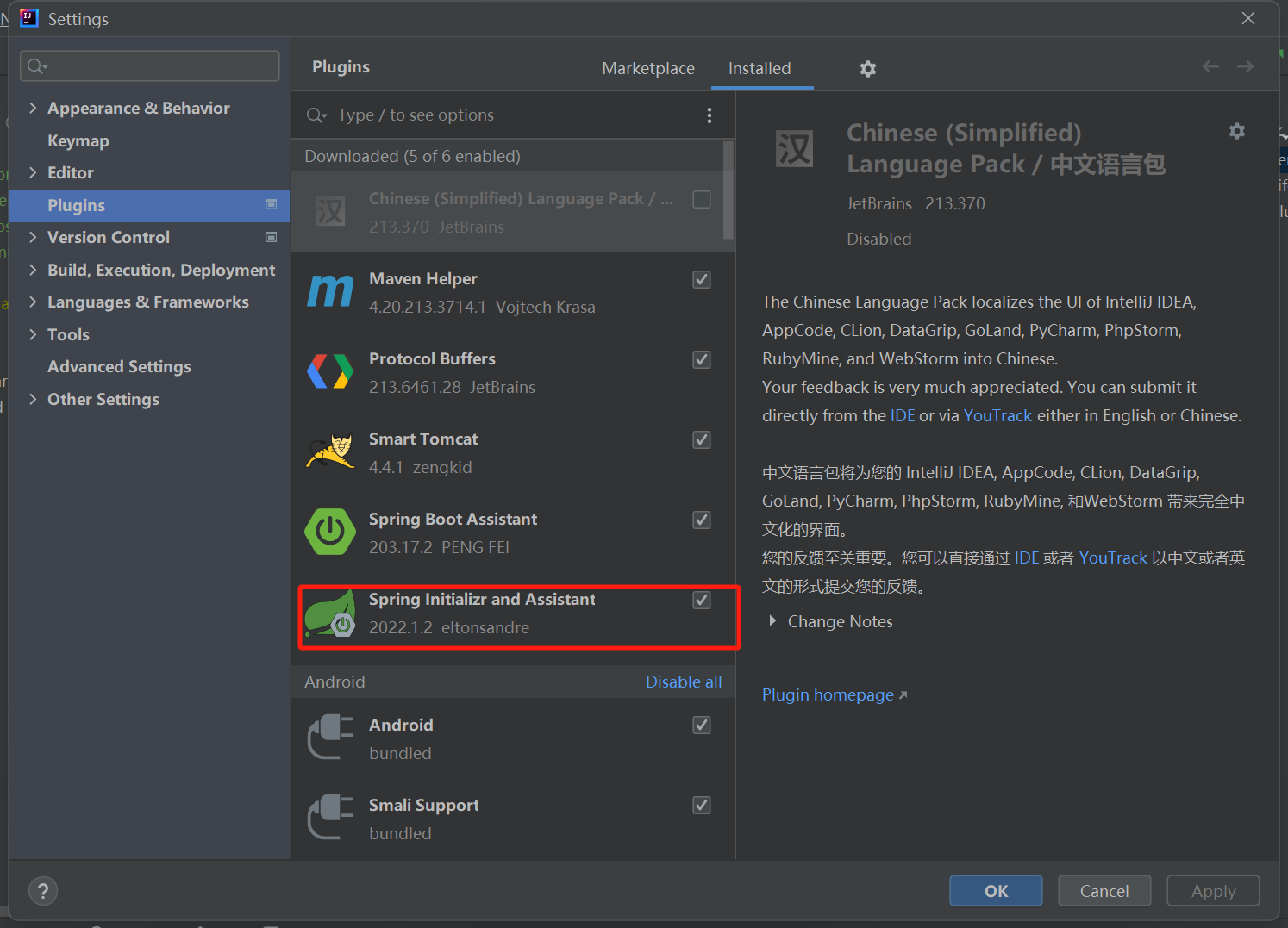
Task: Expand the Editor settings node
Action: click(x=33, y=172)
